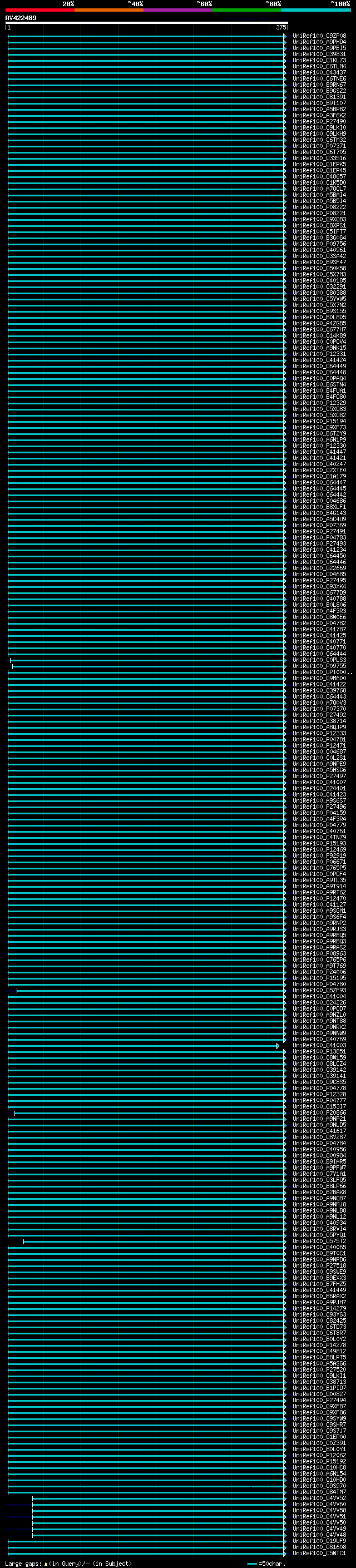356x1568 pixels.
Task: Click the green ~80% identity legend segment
Action: point(247,10)
